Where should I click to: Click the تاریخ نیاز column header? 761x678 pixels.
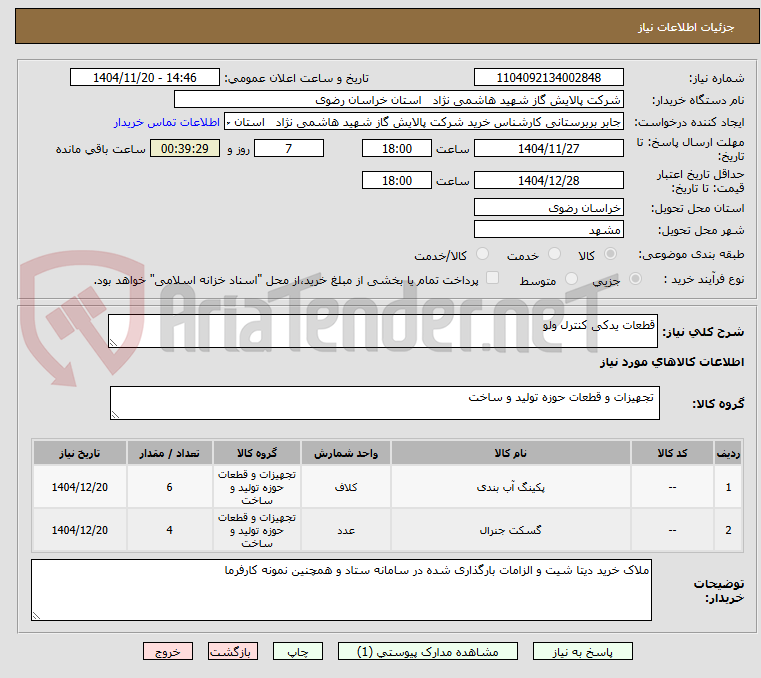coord(80,453)
